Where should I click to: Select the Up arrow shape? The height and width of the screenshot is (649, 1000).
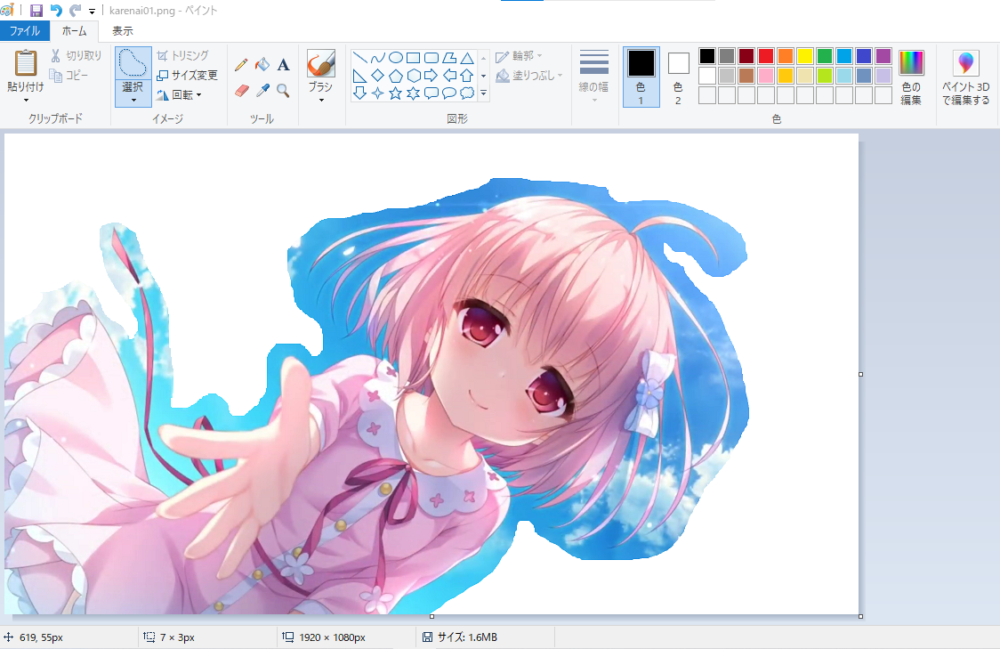pyautogui.click(x=467, y=76)
